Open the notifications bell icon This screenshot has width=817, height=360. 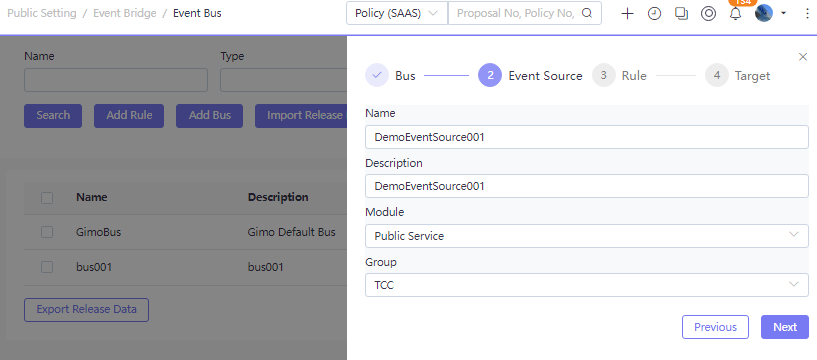(735, 14)
